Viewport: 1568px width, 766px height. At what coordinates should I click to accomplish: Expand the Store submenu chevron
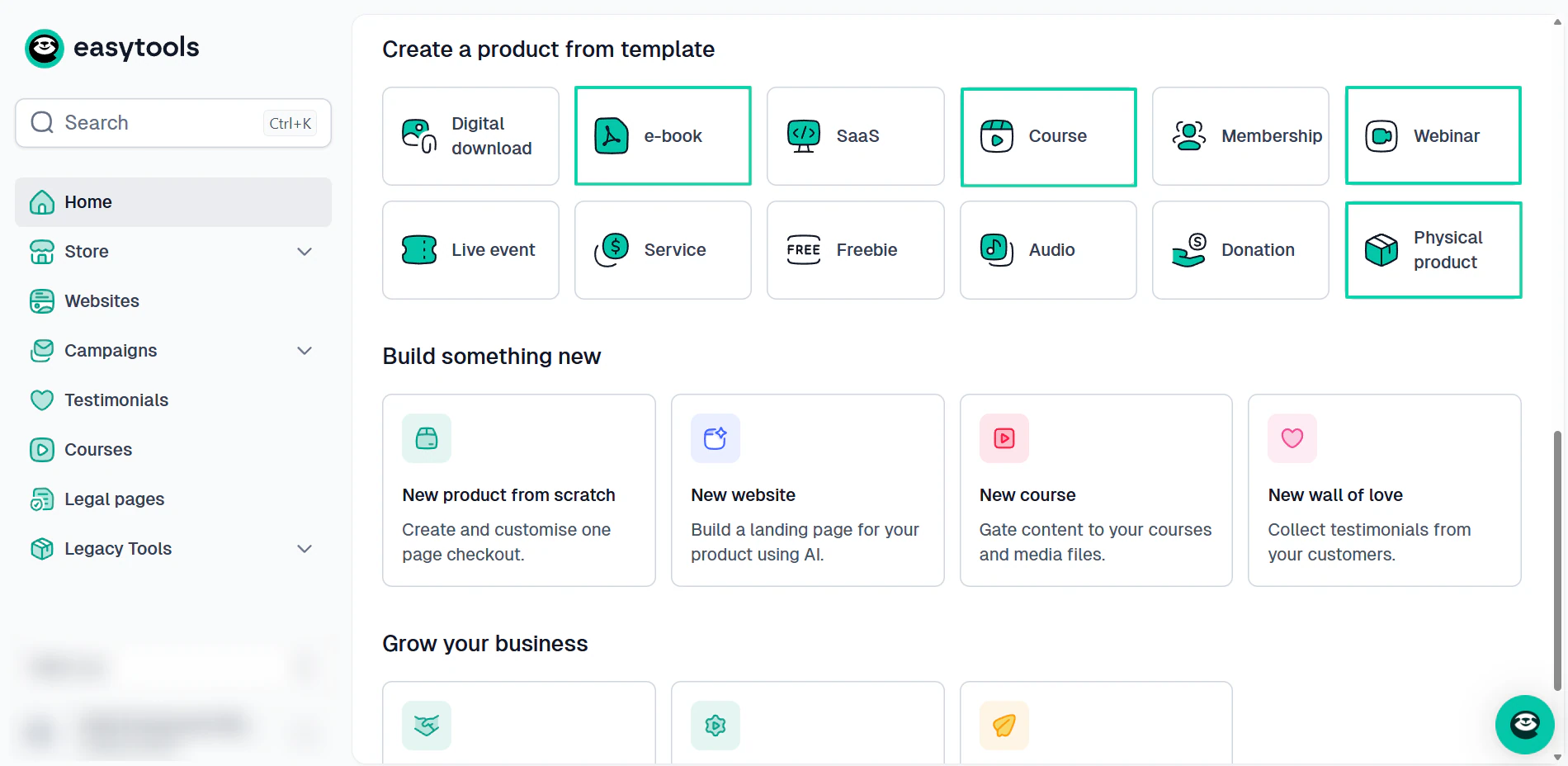pyautogui.click(x=305, y=252)
